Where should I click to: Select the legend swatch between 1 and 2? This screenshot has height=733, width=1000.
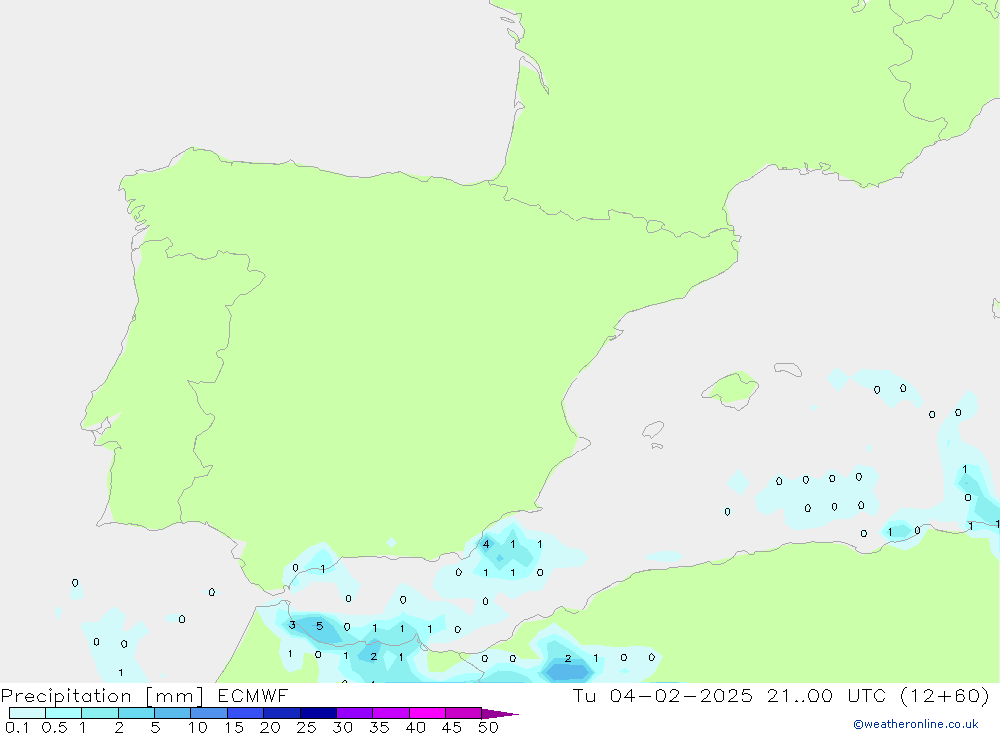coord(100,713)
